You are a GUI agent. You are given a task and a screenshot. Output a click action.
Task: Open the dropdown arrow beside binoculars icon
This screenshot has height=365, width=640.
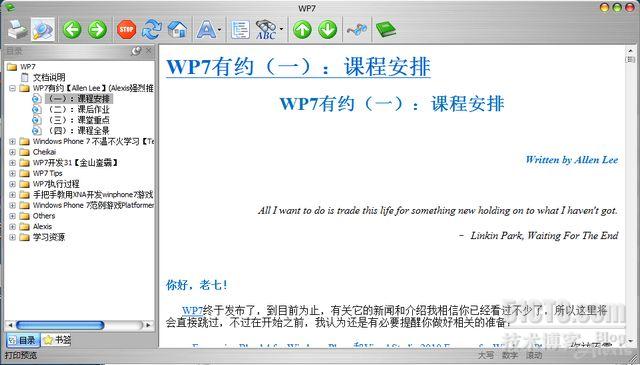281,30
